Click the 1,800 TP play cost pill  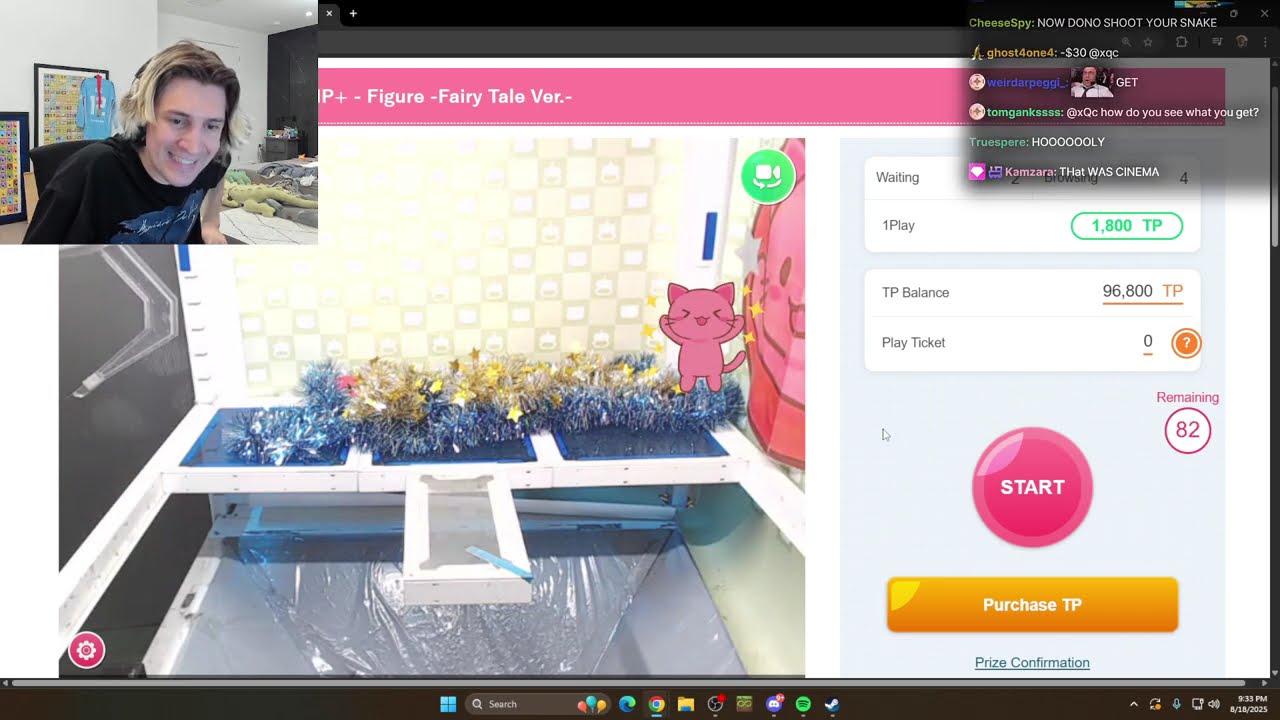(1127, 226)
